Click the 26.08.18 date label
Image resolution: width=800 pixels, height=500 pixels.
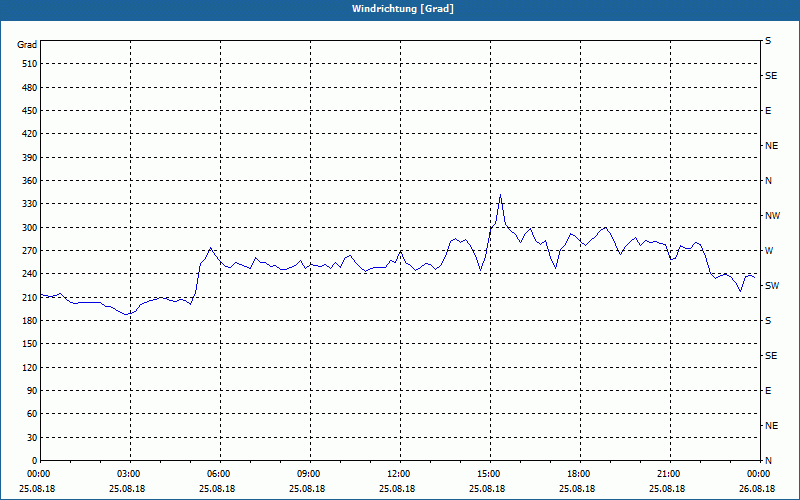(757, 489)
